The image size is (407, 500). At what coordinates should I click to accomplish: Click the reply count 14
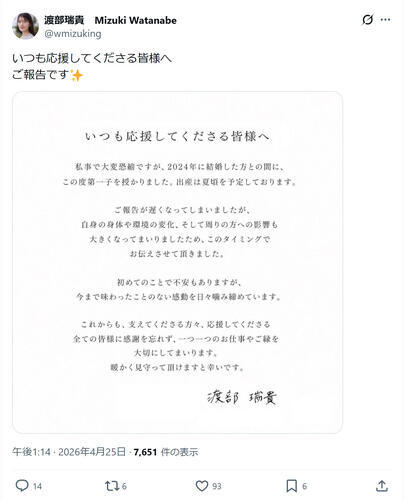click(x=37, y=486)
